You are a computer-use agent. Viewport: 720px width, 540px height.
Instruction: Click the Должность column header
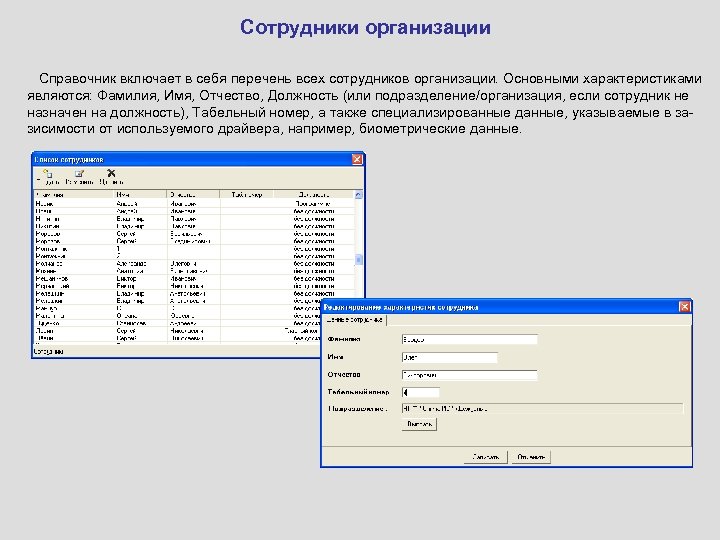pyautogui.click(x=314, y=195)
